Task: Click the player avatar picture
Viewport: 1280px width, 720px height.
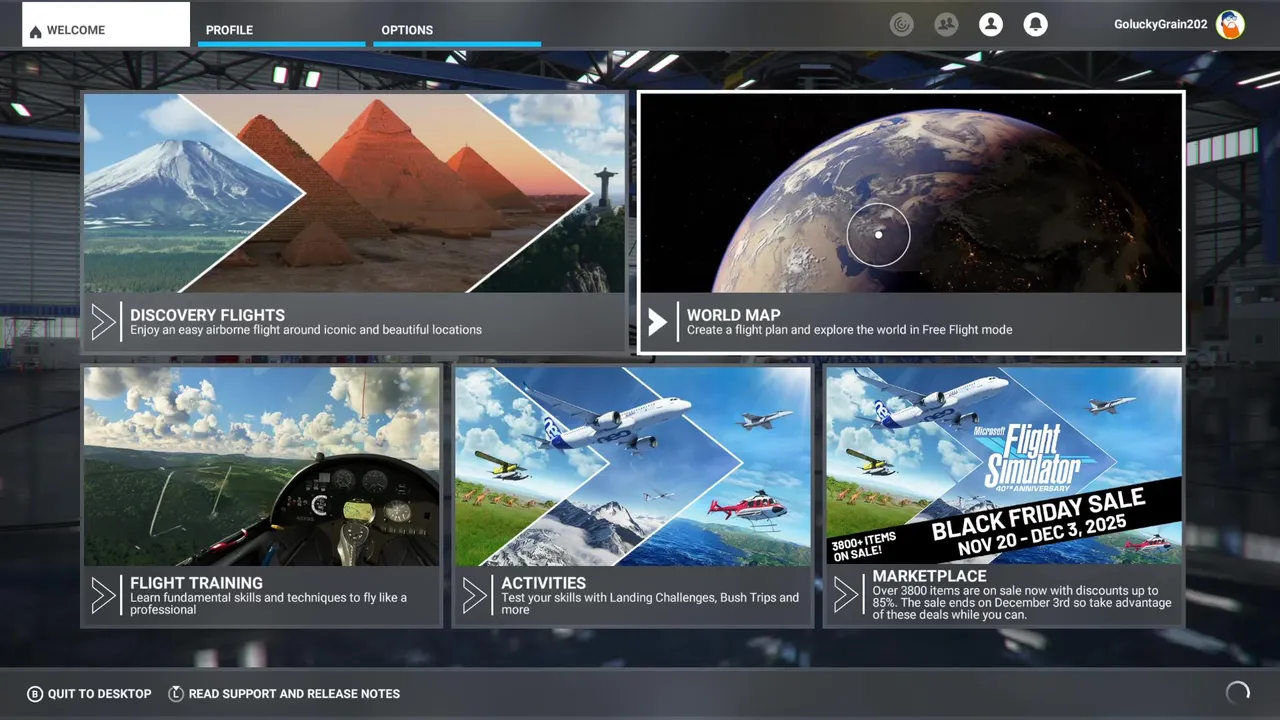Action: [x=1230, y=25]
